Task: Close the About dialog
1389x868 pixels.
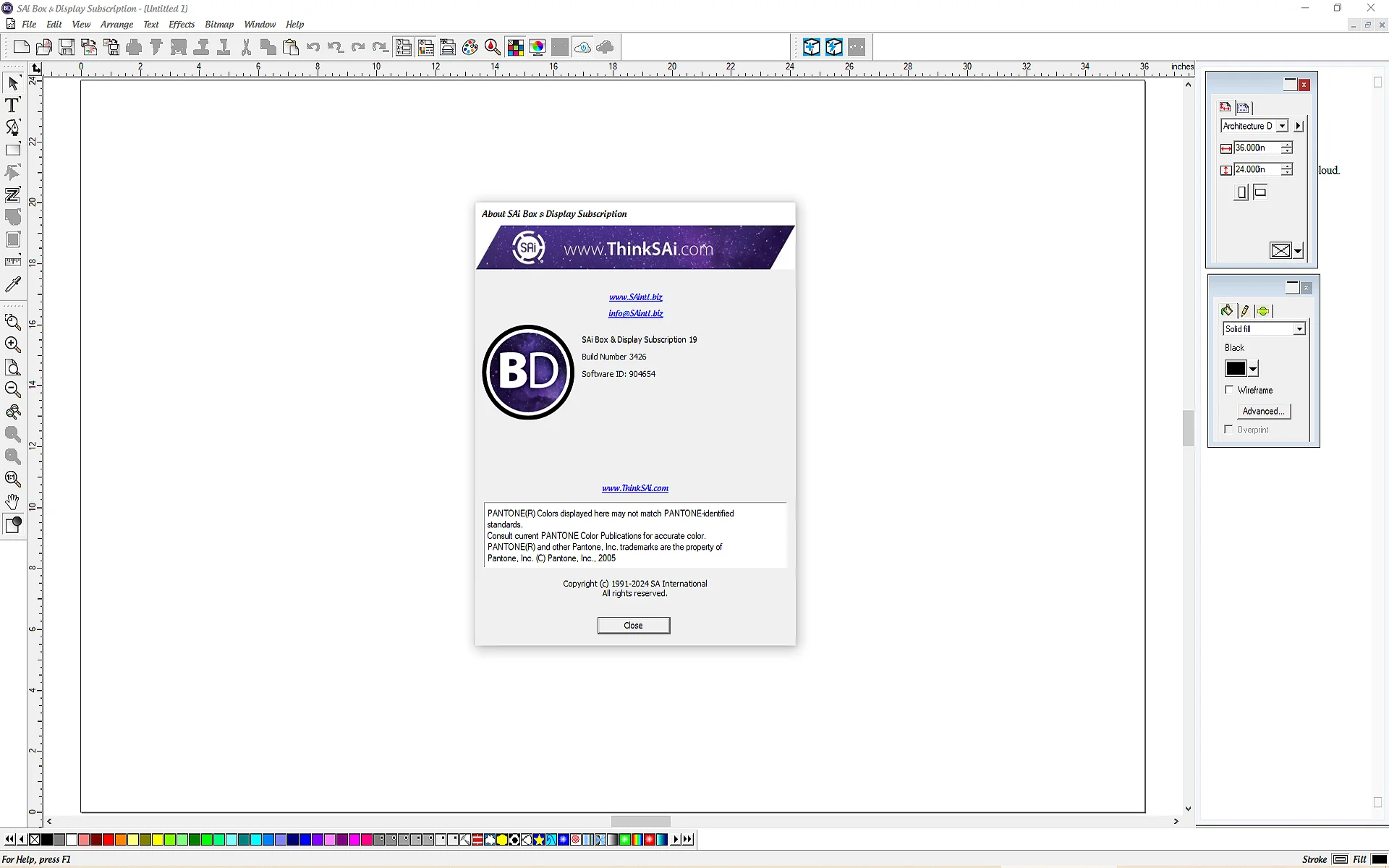Action: pyautogui.click(x=634, y=626)
